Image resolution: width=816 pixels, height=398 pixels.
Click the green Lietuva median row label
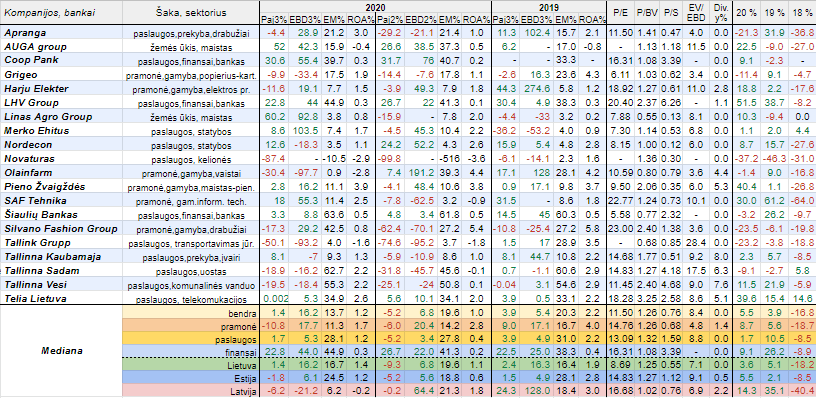190,364
